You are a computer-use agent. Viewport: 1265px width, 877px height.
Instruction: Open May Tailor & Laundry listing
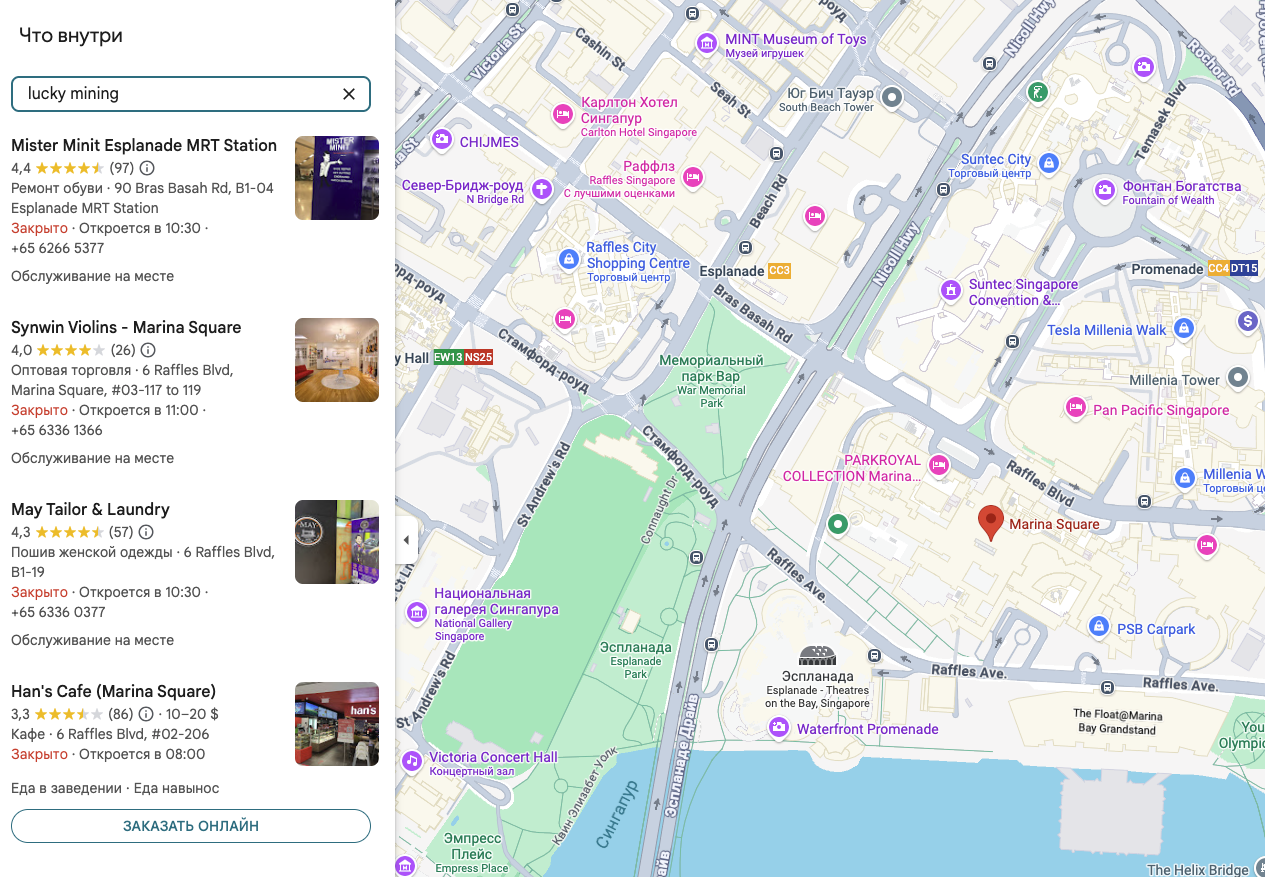(90, 509)
